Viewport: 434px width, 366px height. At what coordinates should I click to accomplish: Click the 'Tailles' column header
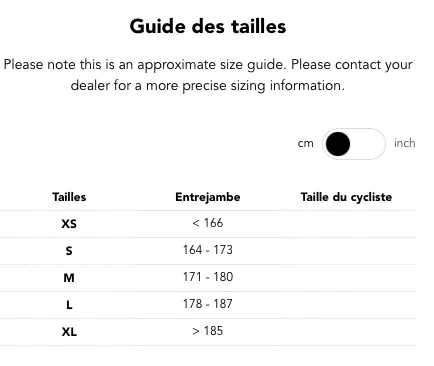point(69,197)
